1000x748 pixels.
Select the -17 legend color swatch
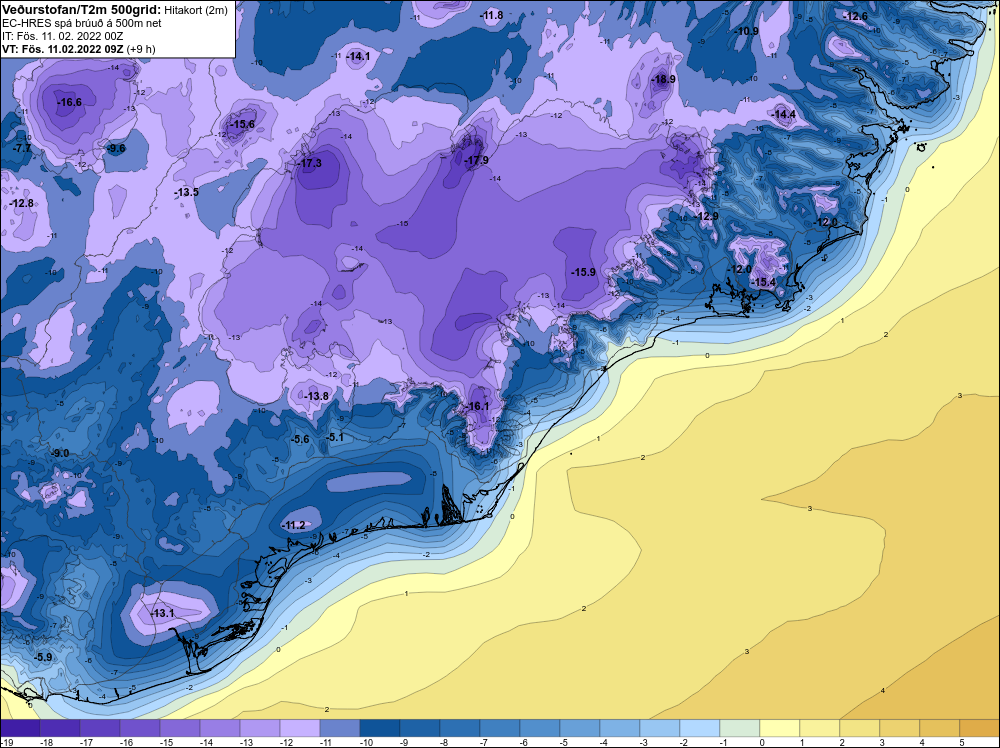[99, 728]
